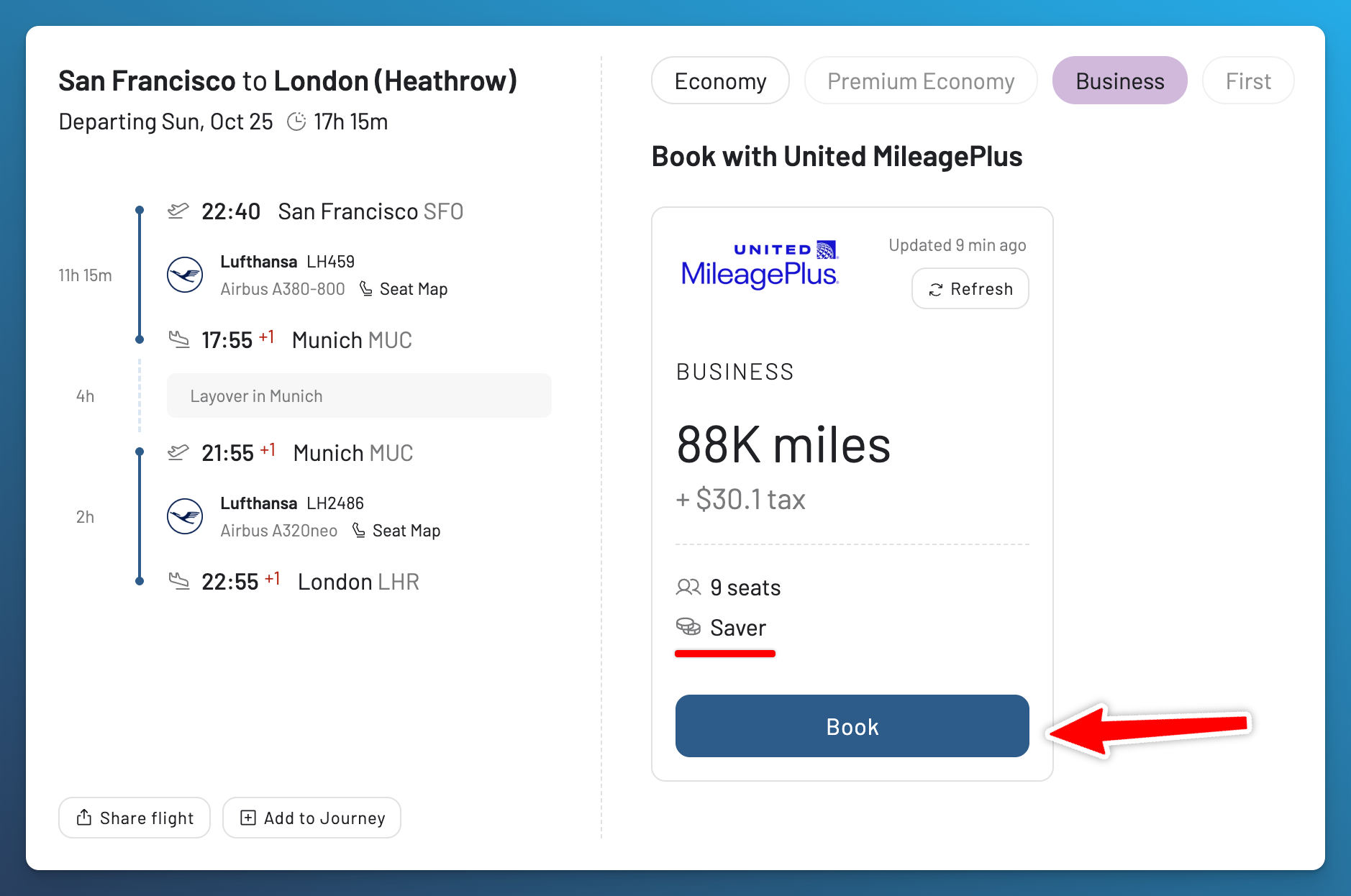Click the blue Book button

coord(852,726)
